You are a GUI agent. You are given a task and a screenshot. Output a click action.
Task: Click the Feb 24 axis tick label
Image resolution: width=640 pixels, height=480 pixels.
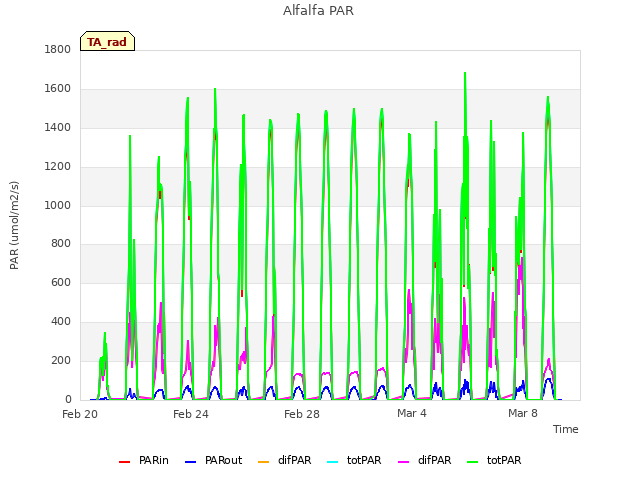coord(191,414)
